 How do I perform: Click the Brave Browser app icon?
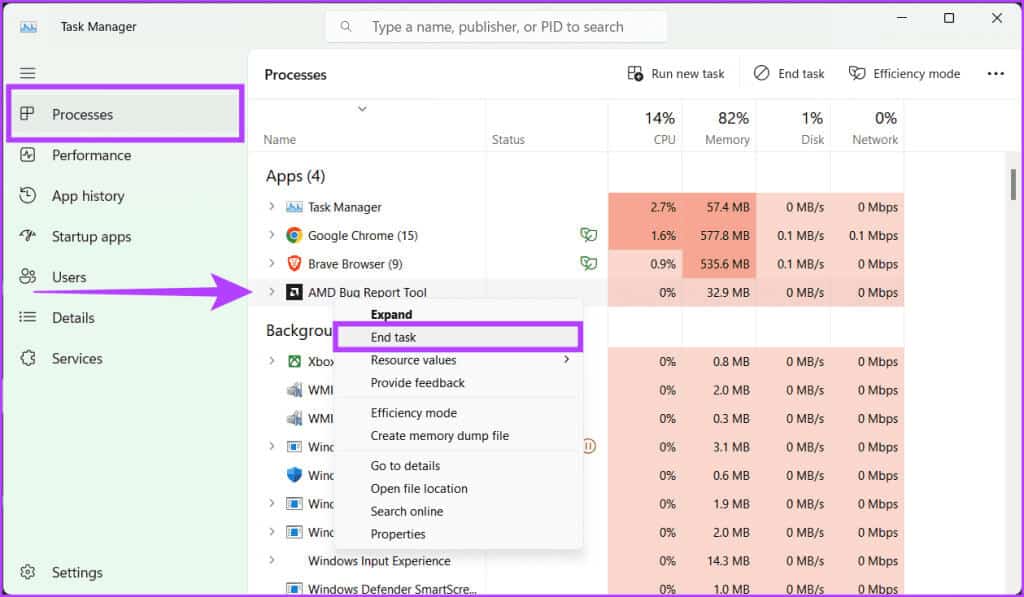[x=295, y=264]
